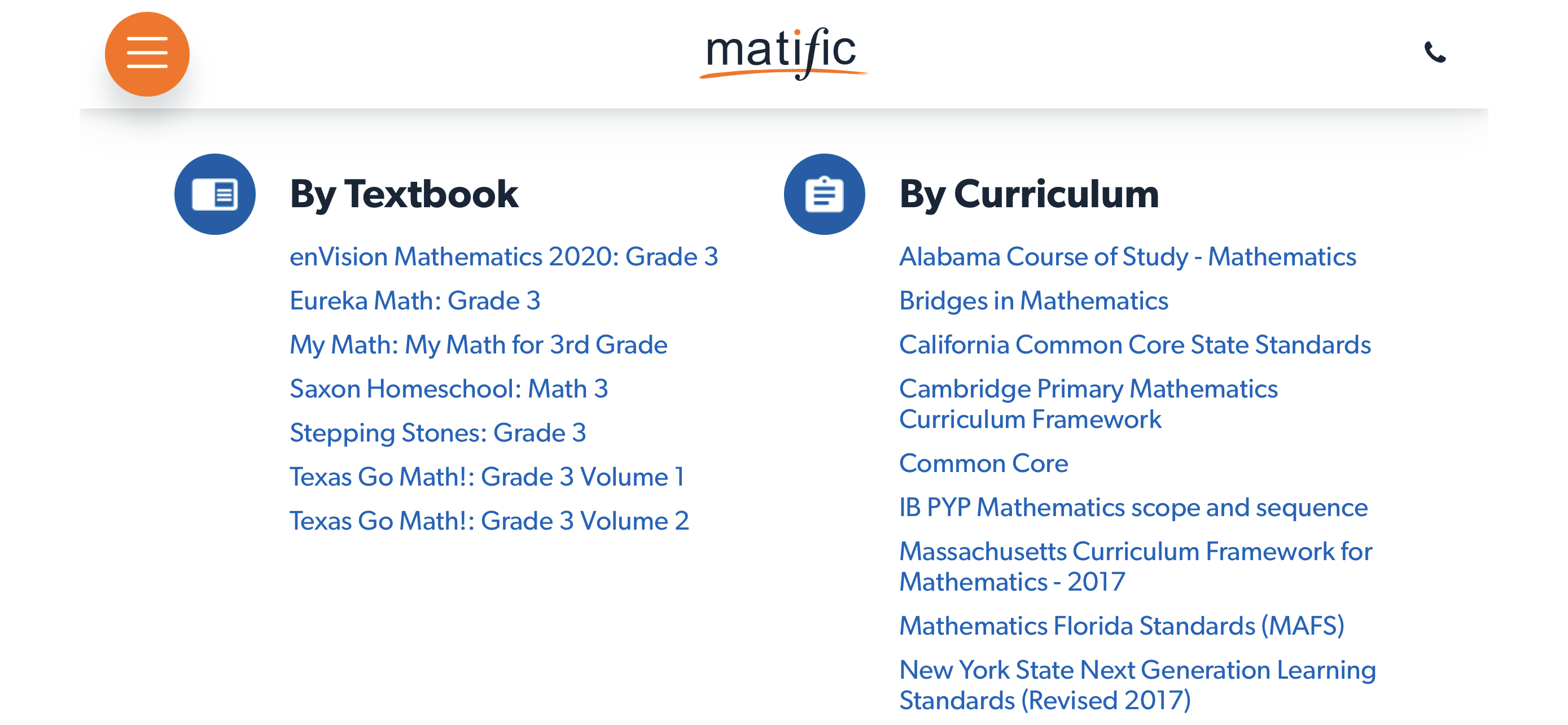This screenshot has height=725, width=1568.
Task: Open IB PYP Mathematics scope and sequence
Action: coord(1133,507)
